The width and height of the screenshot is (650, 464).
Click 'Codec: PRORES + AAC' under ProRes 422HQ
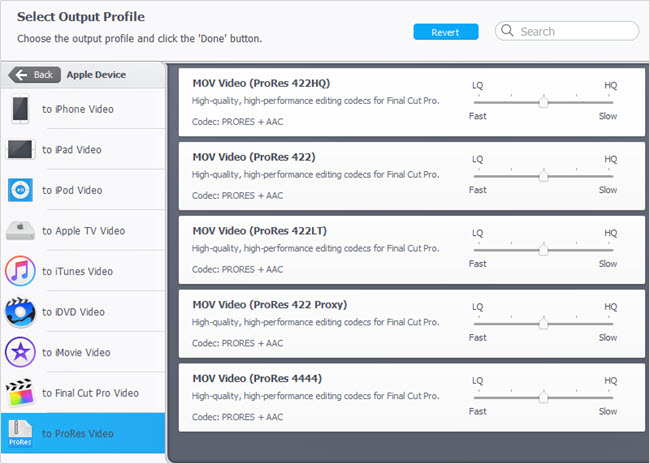tap(238, 122)
